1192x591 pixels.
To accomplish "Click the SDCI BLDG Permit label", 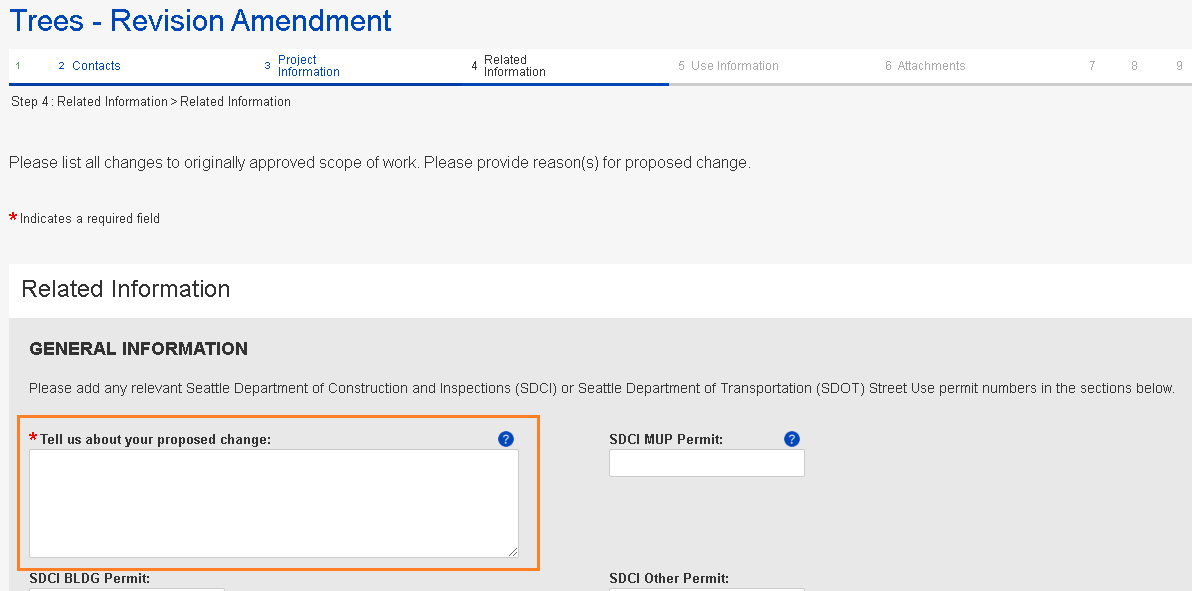I will [x=89, y=578].
